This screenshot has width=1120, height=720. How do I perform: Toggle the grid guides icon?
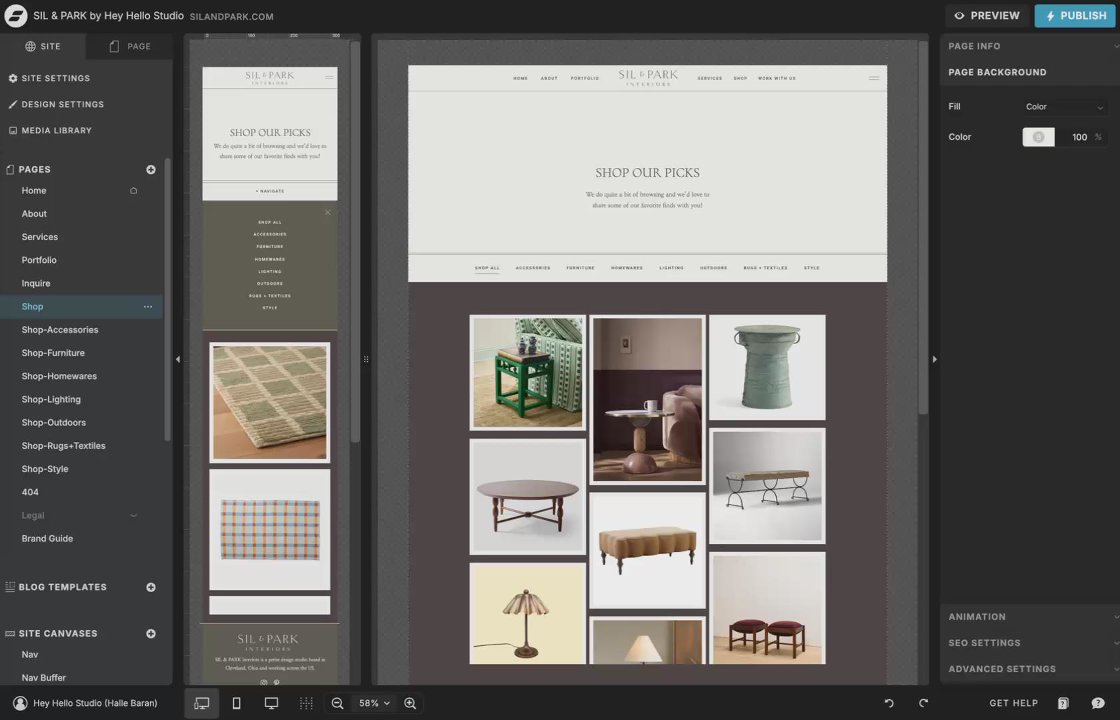(306, 704)
